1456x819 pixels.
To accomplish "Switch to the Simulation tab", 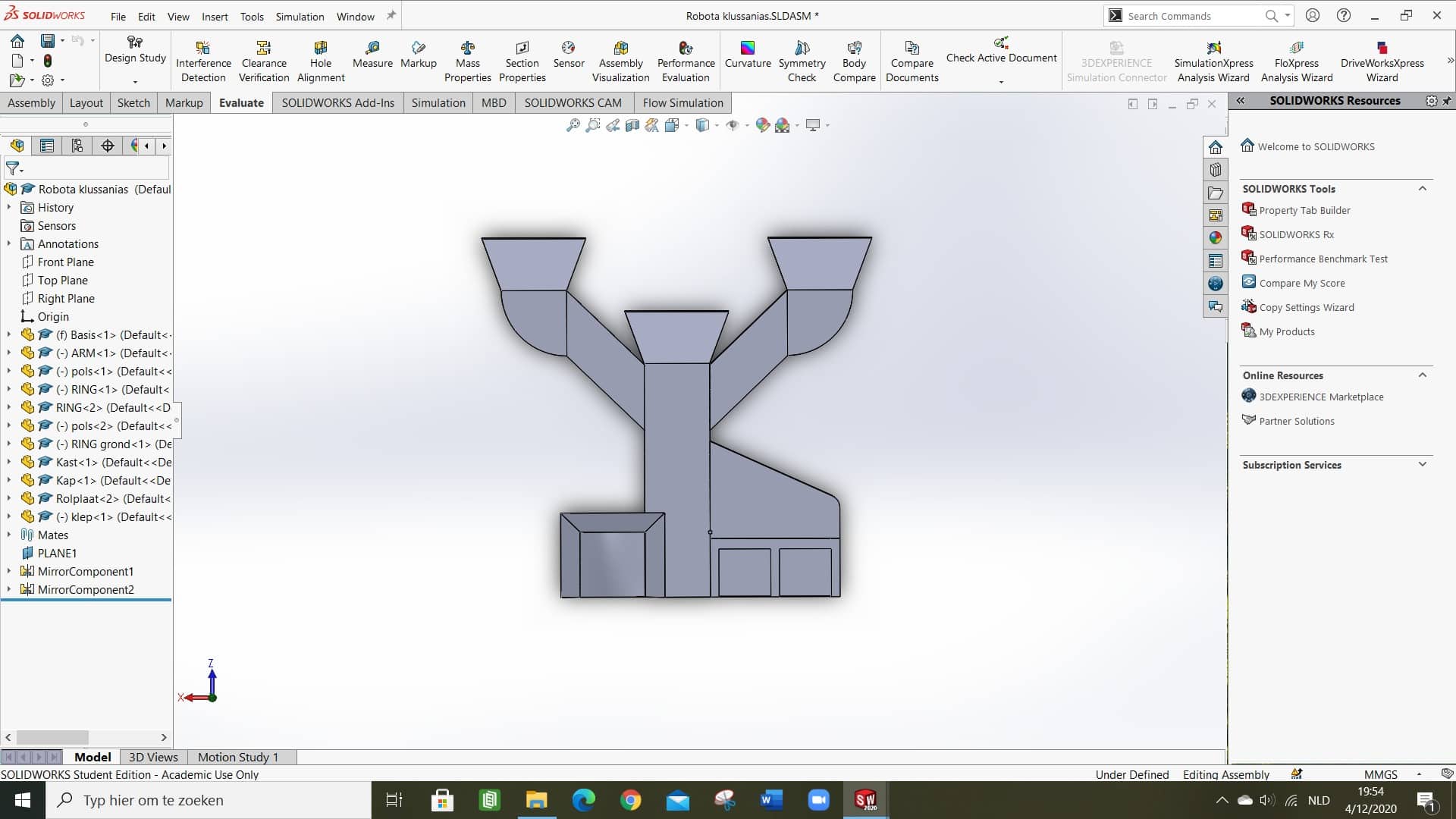I will point(438,102).
